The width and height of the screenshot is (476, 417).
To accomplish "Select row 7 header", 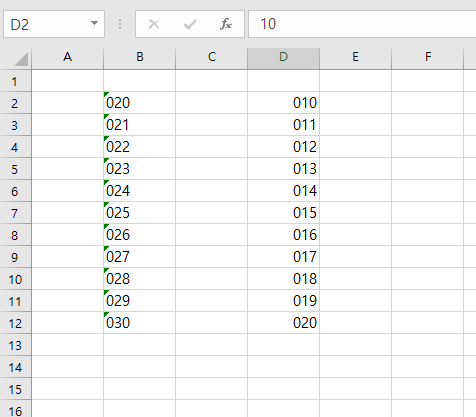I will click(15, 213).
